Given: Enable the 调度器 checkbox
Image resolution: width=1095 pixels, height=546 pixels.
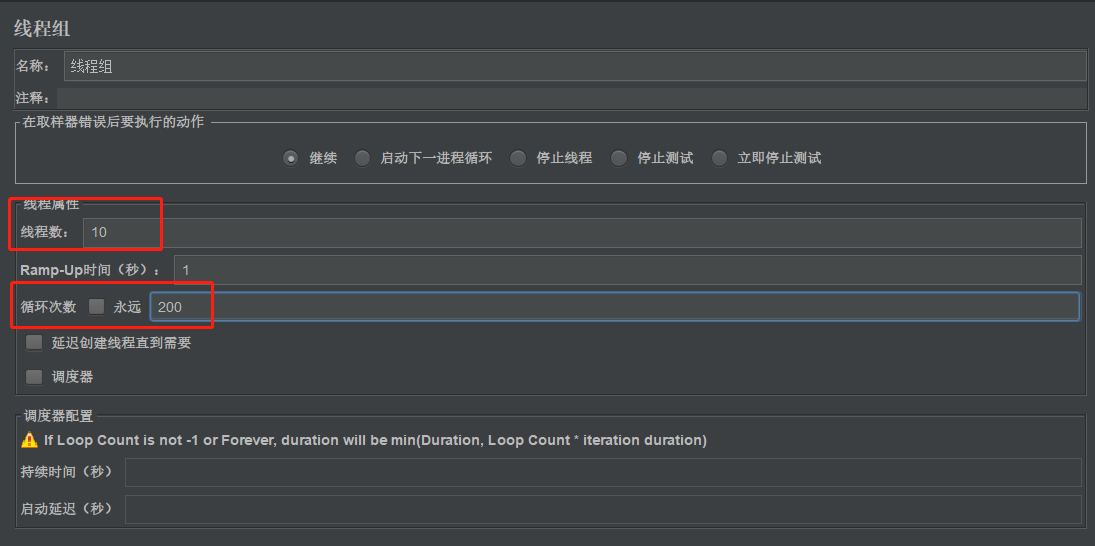Looking at the screenshot, I should tap(34, 377).
